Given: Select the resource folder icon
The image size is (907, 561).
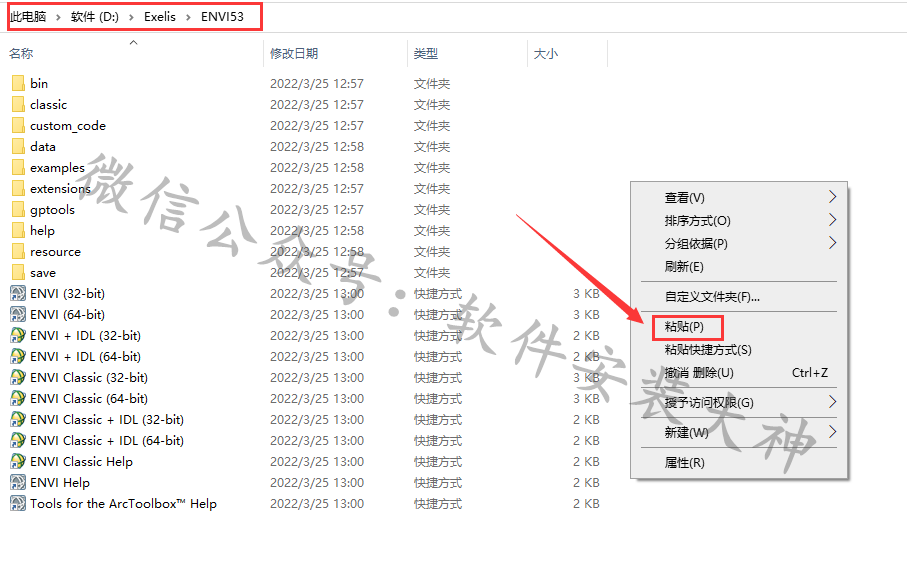Looking at the screenshot, I should coord(18,252).
